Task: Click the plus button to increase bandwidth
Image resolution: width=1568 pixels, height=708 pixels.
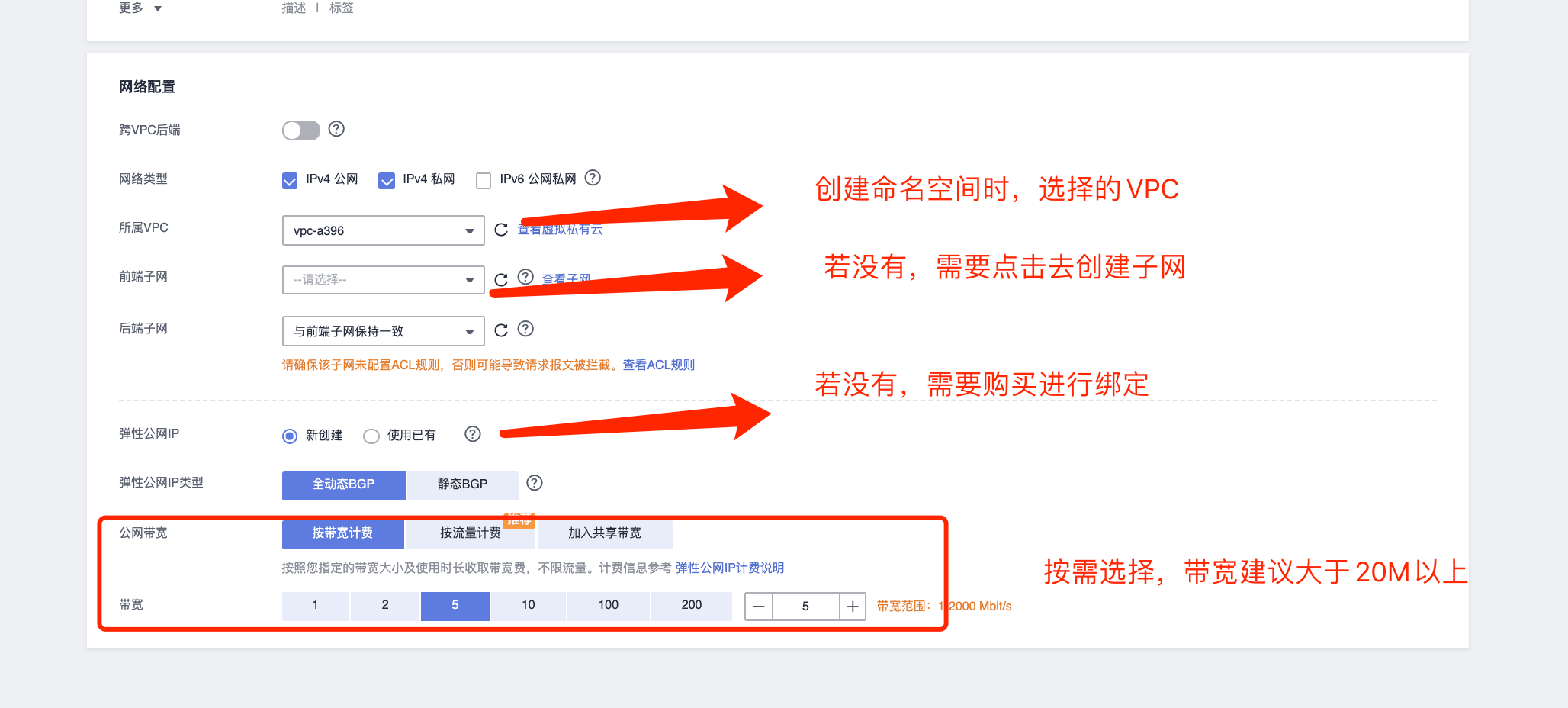Action: coord(853,607)
